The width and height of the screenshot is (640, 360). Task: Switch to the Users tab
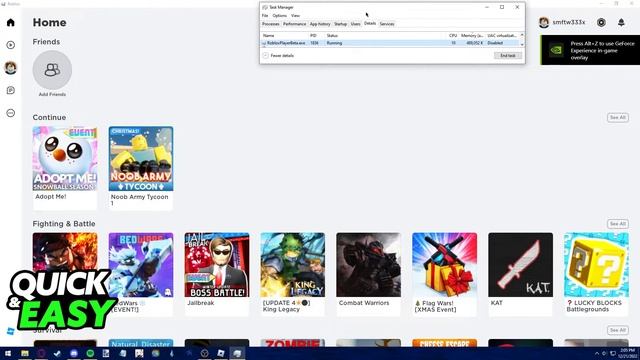(x=356, y=24)
